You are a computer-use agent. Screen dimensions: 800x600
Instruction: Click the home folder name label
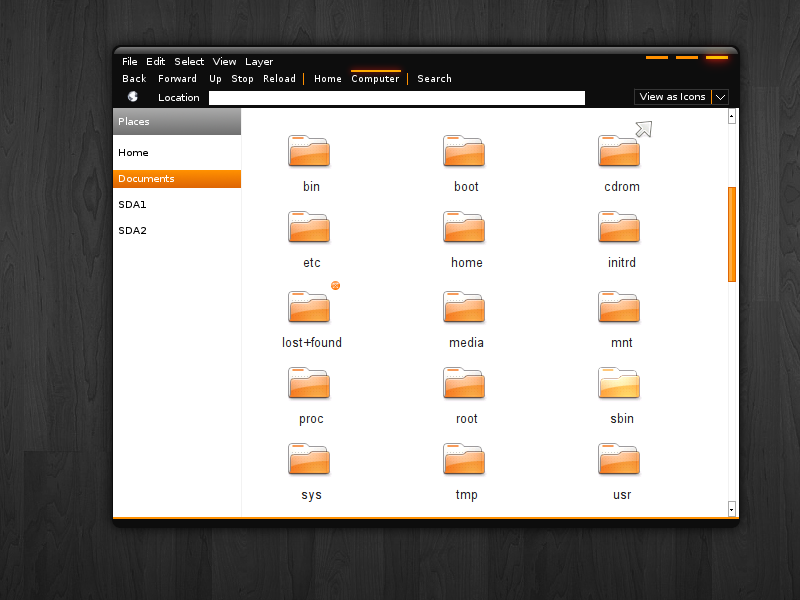[x=467, y=263]
